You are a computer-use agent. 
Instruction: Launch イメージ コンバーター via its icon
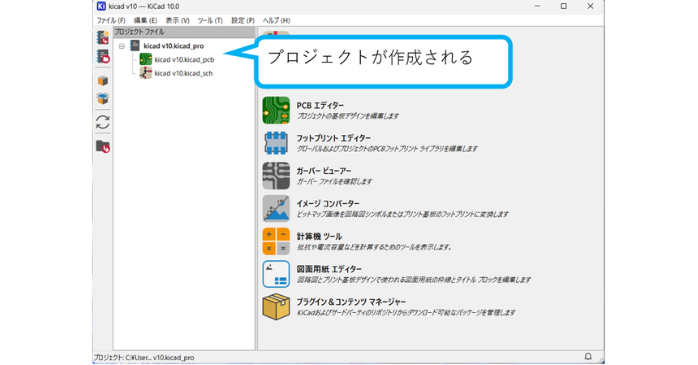276,208
